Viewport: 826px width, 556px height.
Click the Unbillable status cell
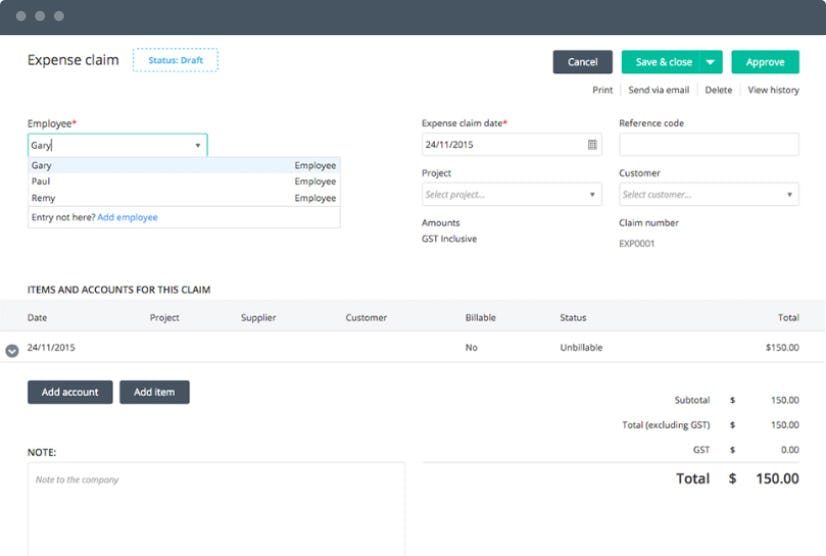pos(581,347)
